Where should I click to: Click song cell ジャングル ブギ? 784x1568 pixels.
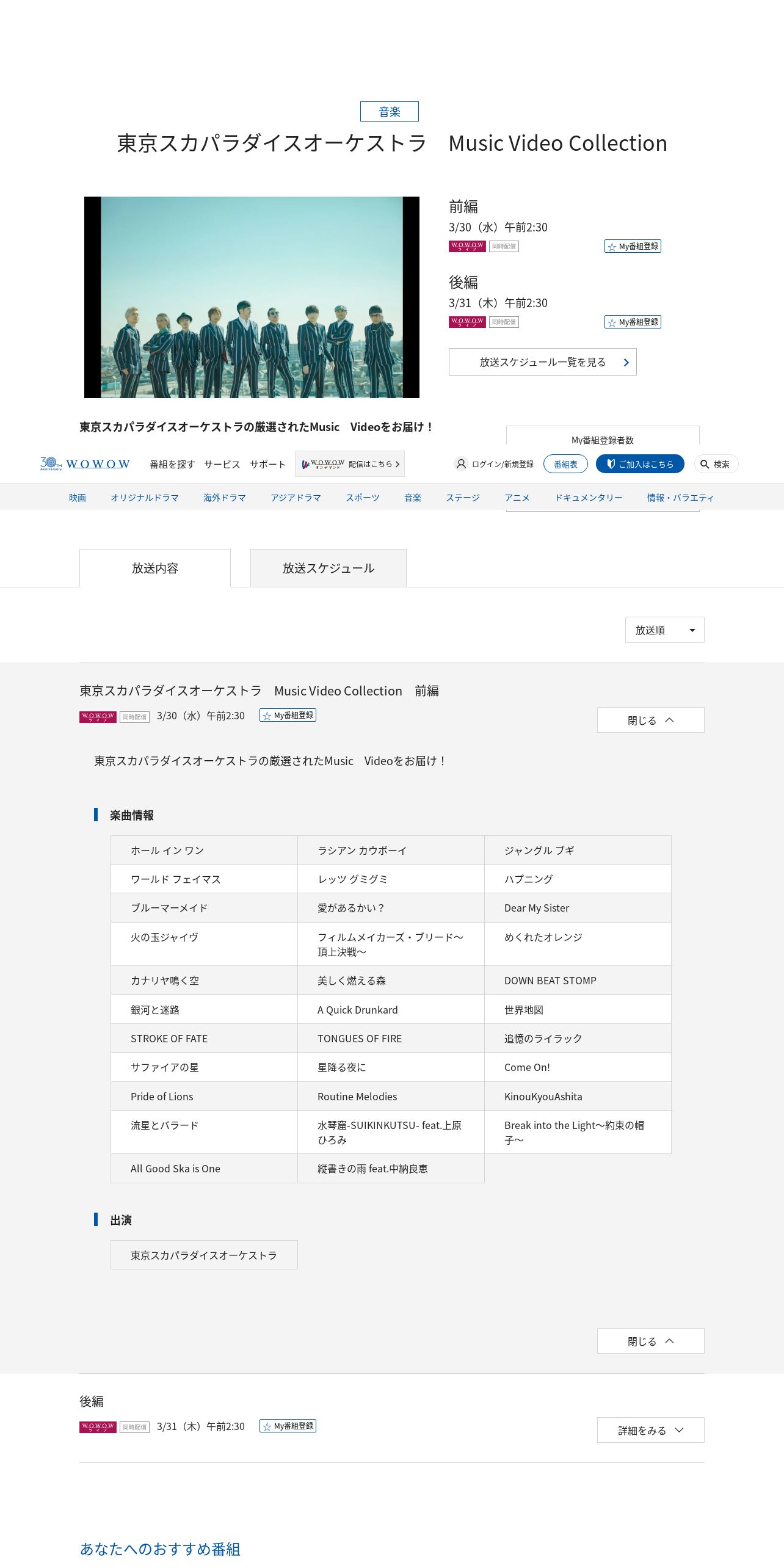coord(578,850)
